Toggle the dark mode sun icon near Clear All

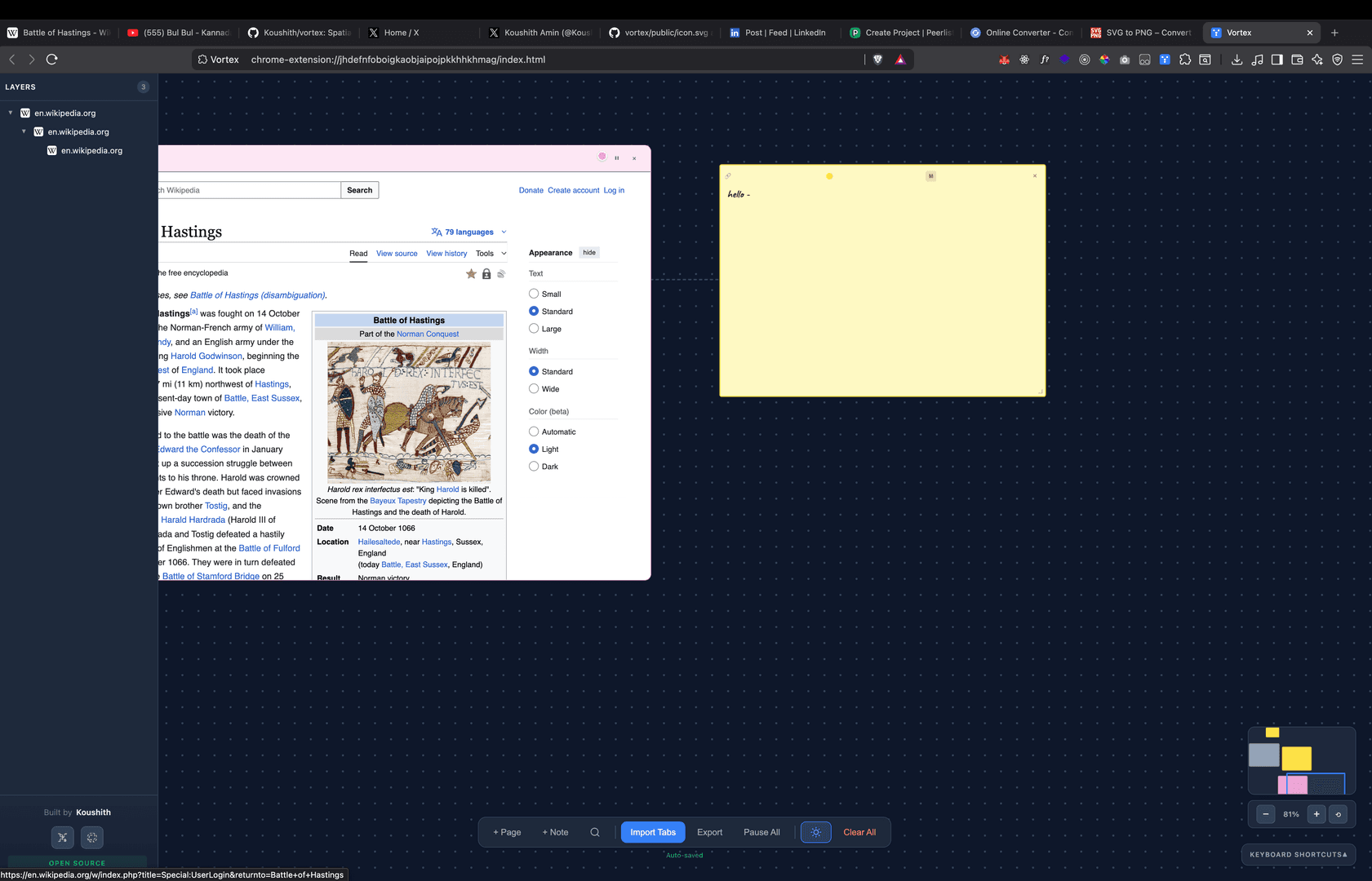click(x=815, y=832)
